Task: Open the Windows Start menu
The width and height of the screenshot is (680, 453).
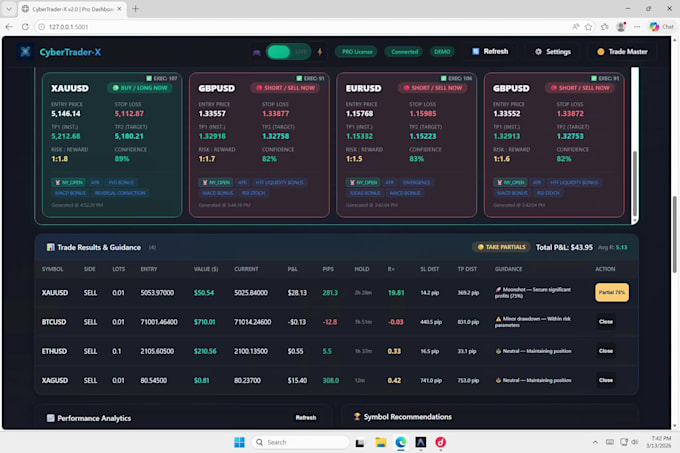Action: pos(239,442)
